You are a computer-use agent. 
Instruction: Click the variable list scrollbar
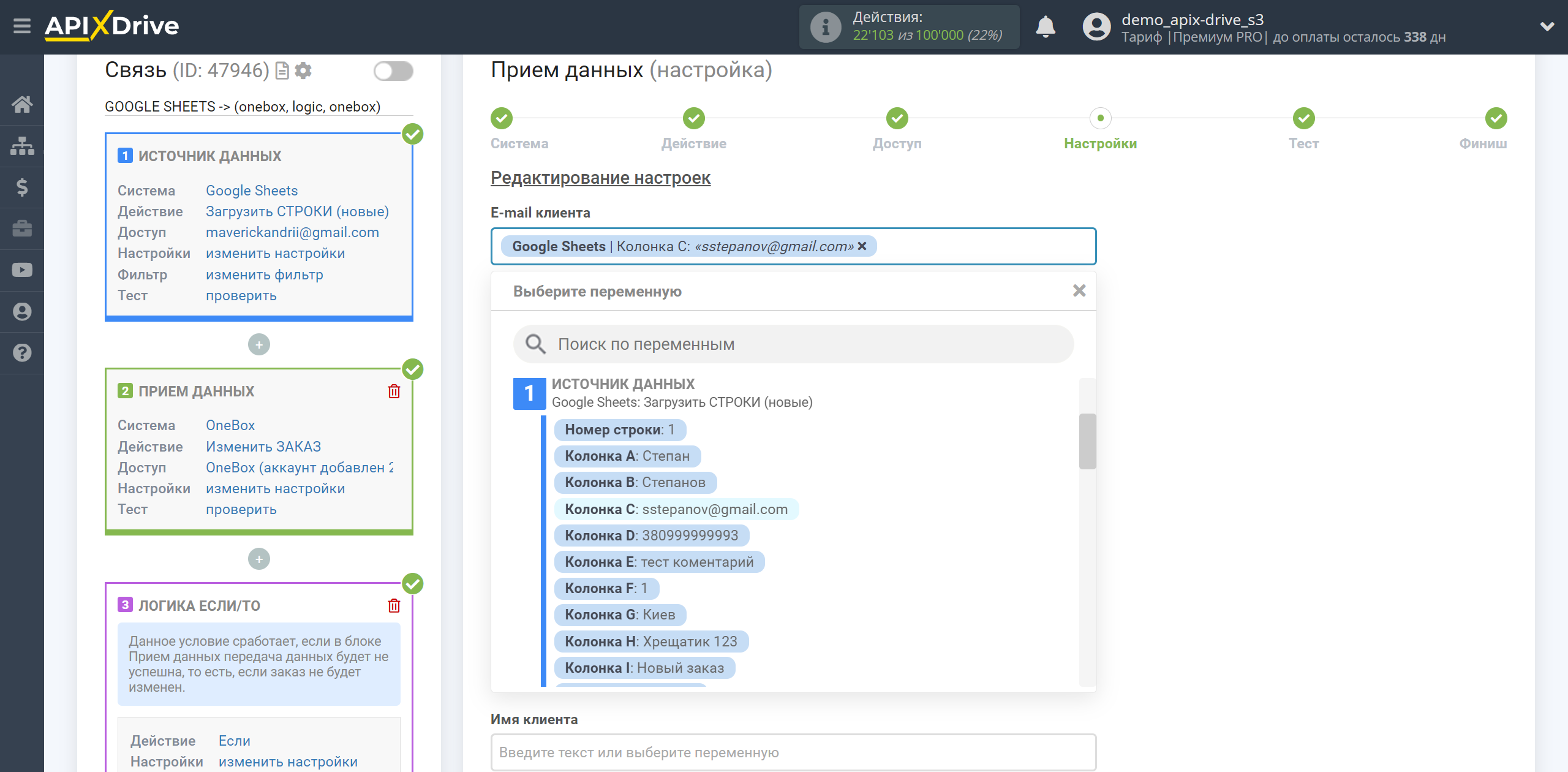tap(1087, 441)
